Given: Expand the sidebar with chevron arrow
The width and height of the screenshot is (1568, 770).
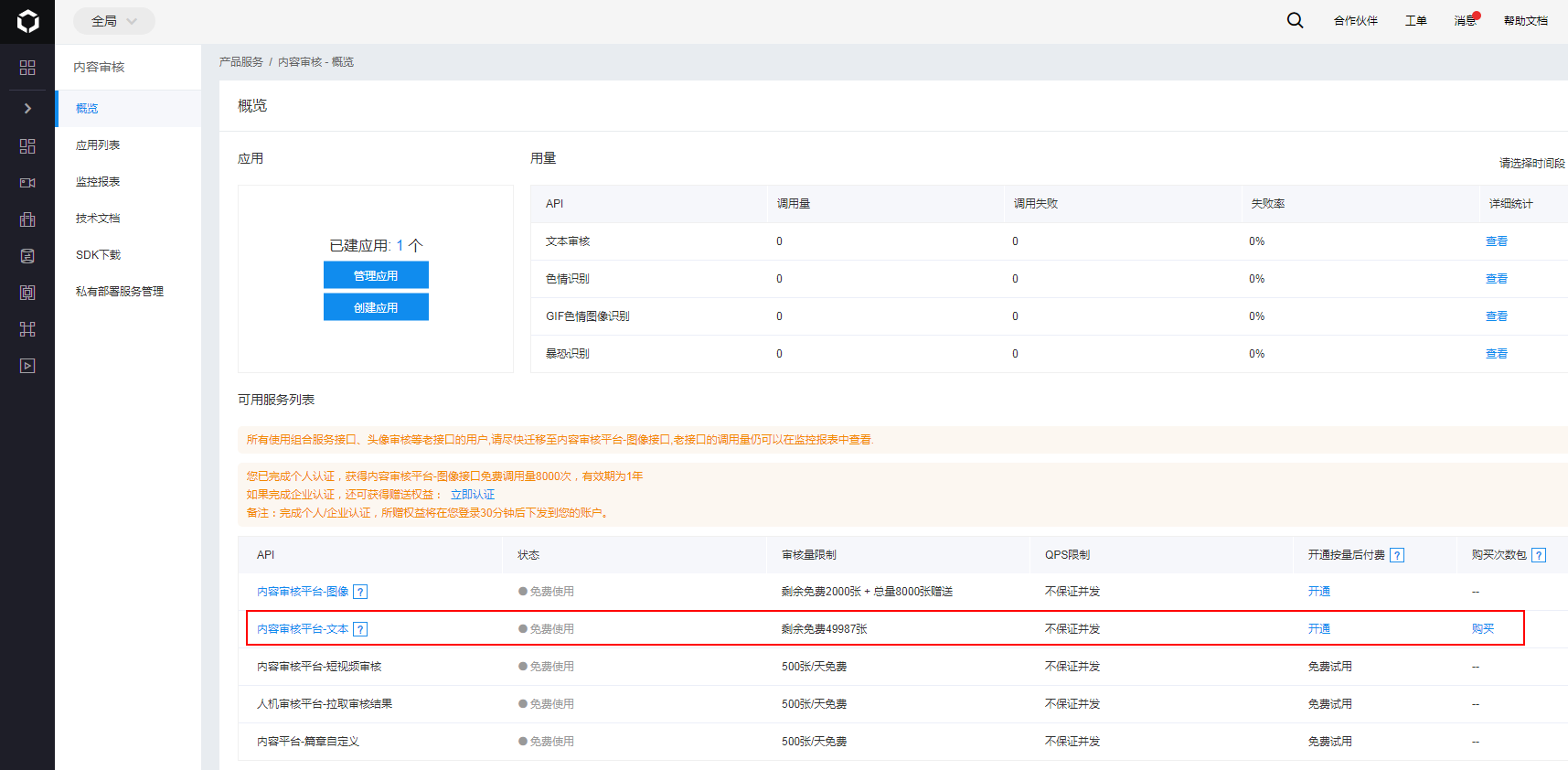Looking at the screenshot, I should pos(27,109).
